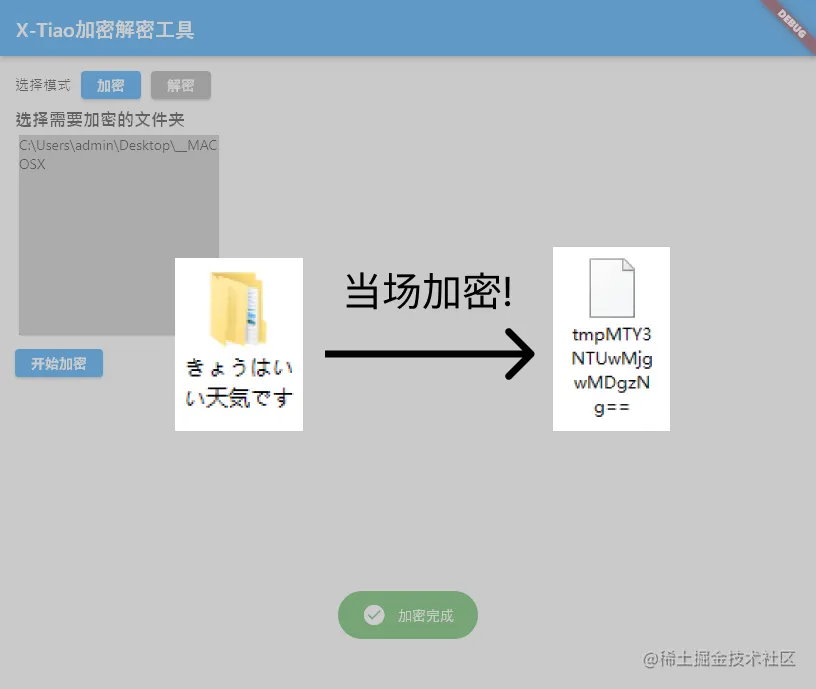This screenshot has width=816, height=689.
Task: Click the green checkmark icon in the completion toast
Action: [x=374, y=615]
